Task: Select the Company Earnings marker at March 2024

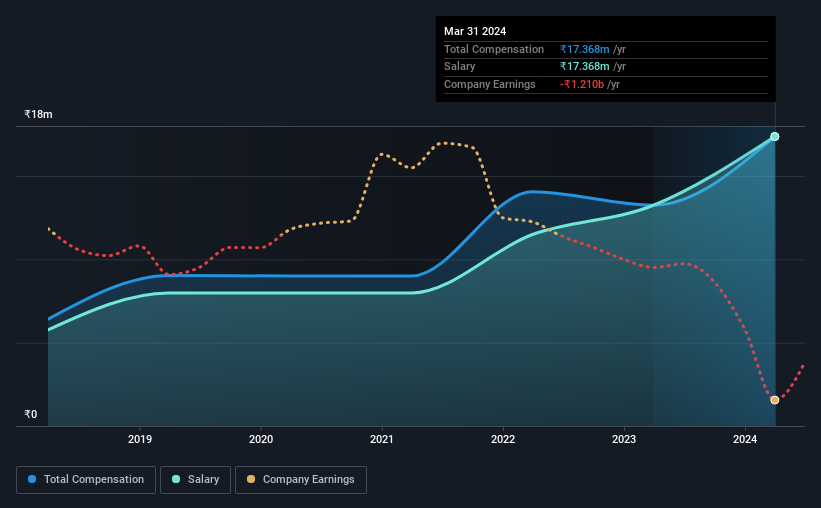Action: coord(774,400)
